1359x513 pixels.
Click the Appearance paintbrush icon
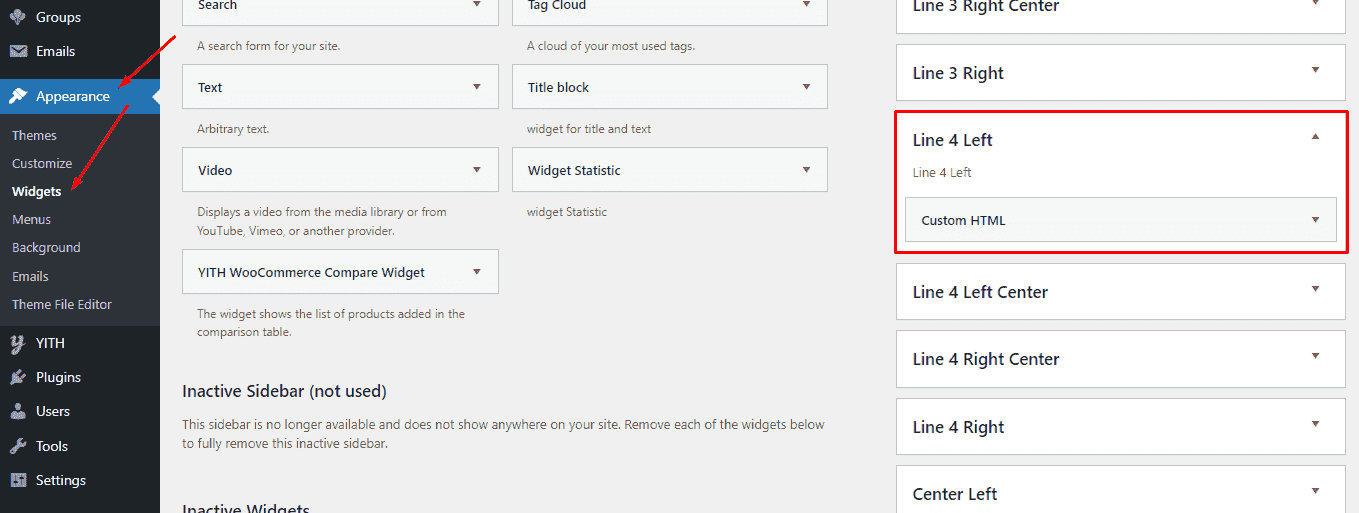point(18,96)
